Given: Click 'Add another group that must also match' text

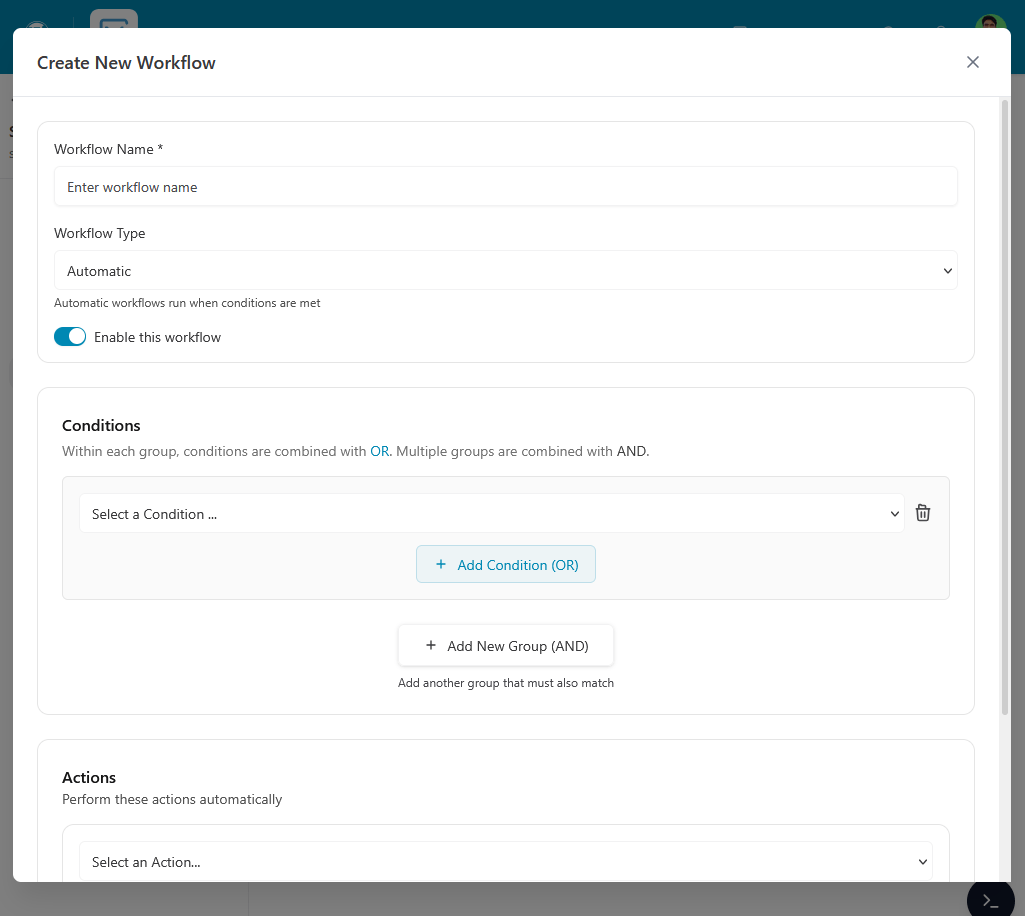Looking at the screenshot, I should pyautogui.click(x=505, y=683).
